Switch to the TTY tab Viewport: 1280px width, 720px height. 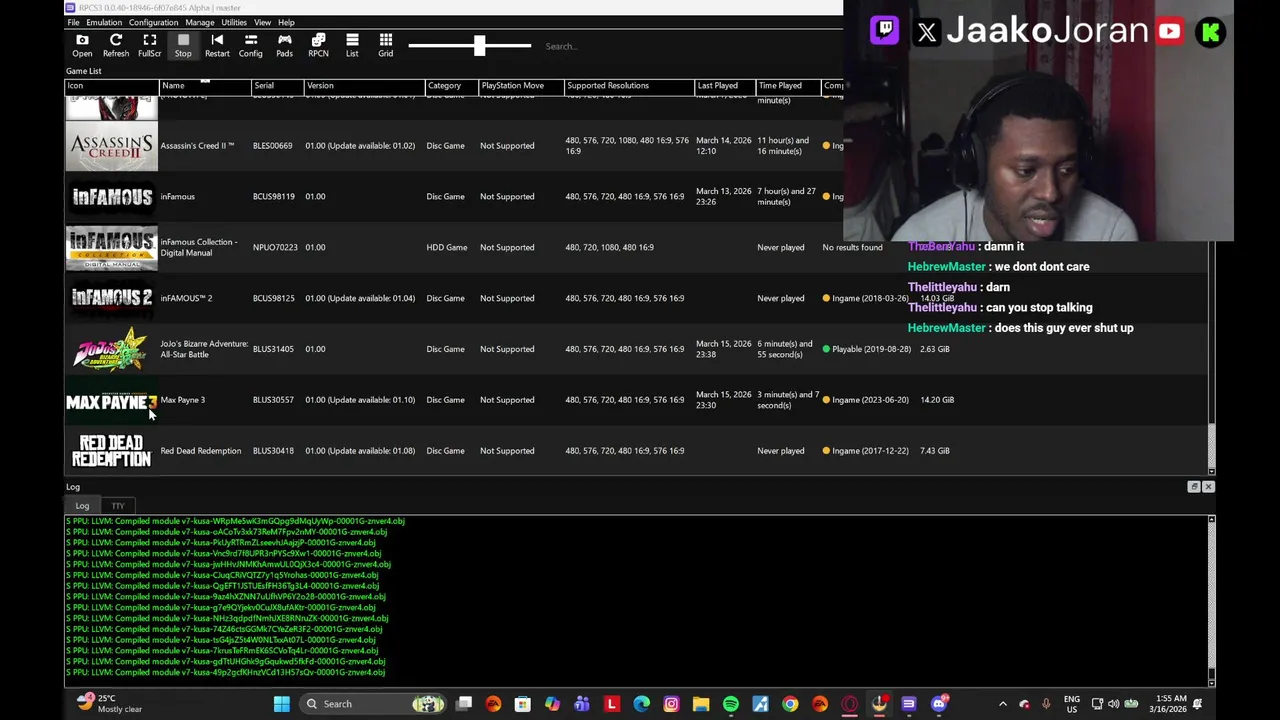point(118,506)
